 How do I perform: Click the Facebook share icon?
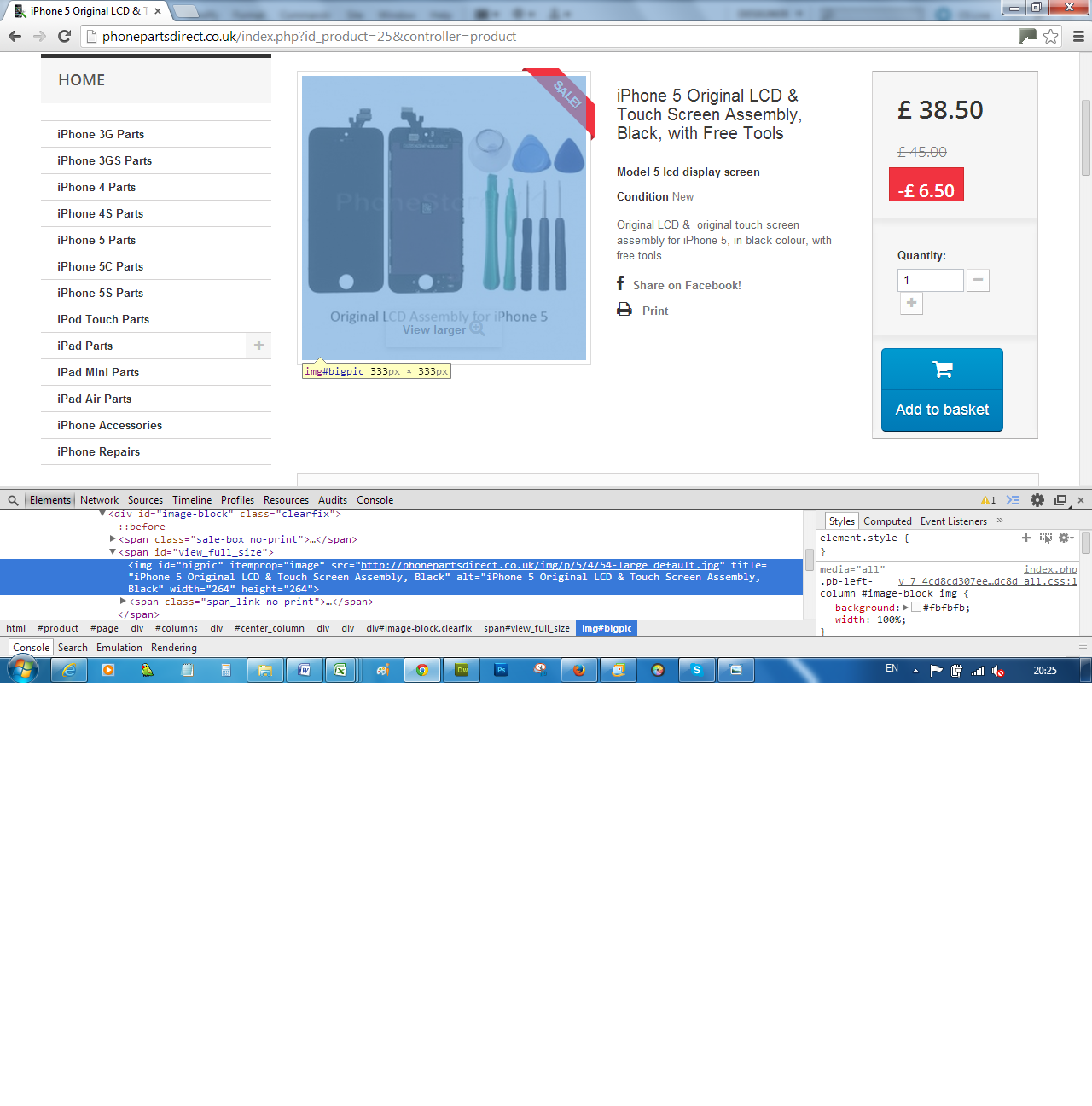[620, 283]
